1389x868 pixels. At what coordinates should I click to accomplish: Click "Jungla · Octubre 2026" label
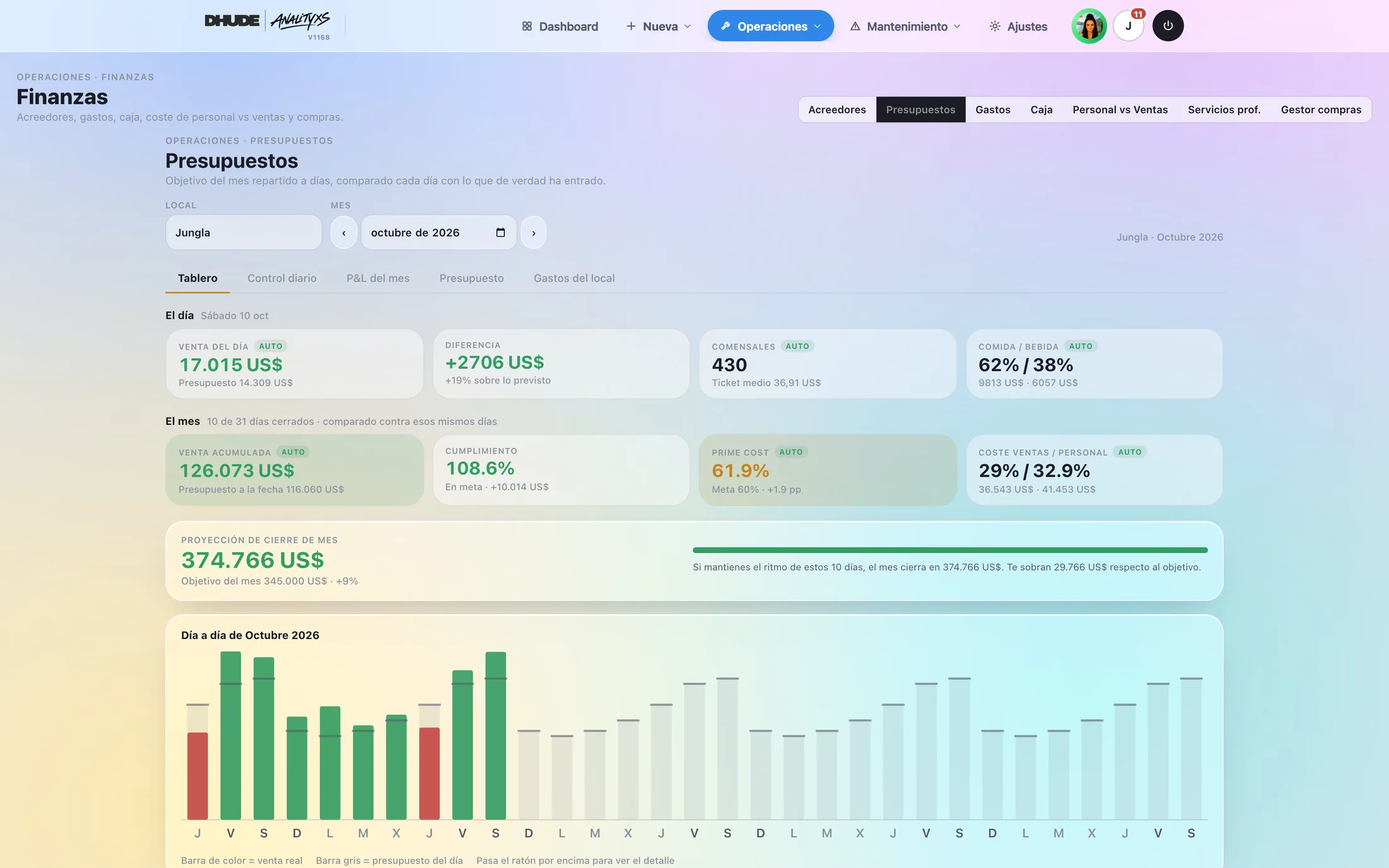tap(1169, 237)
